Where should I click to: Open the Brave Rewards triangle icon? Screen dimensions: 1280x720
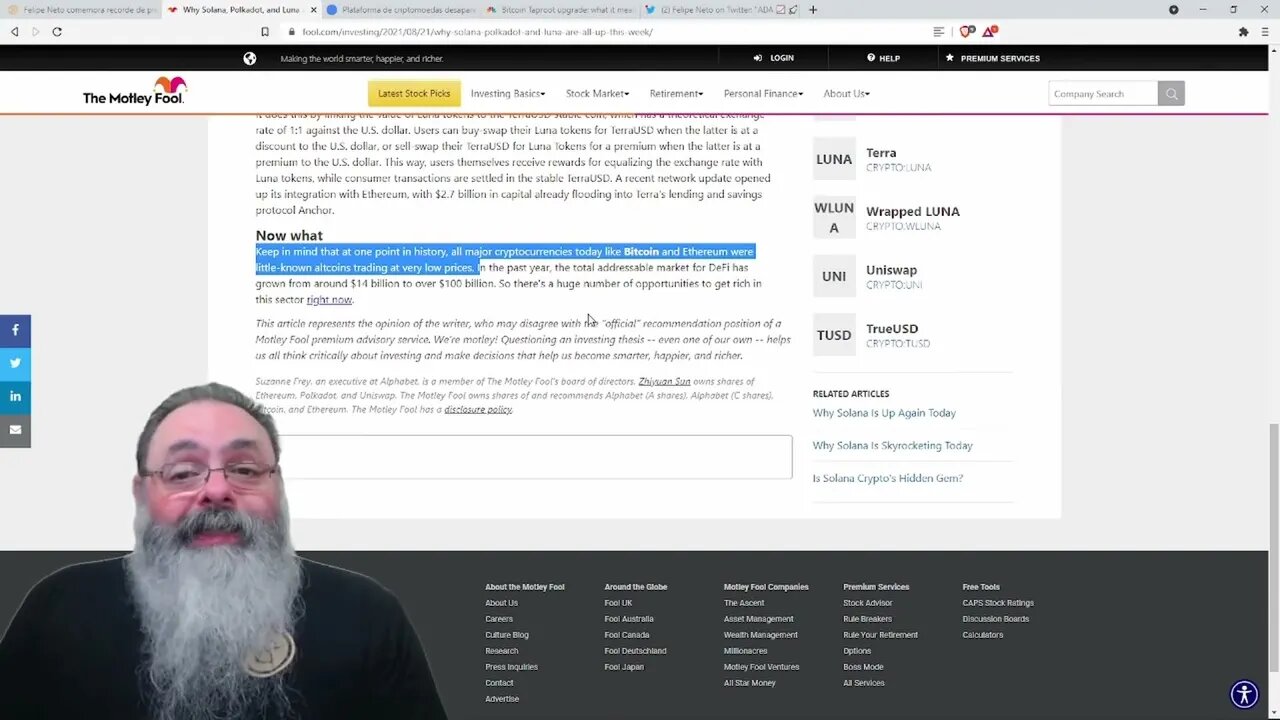click(x=989, y=32)
